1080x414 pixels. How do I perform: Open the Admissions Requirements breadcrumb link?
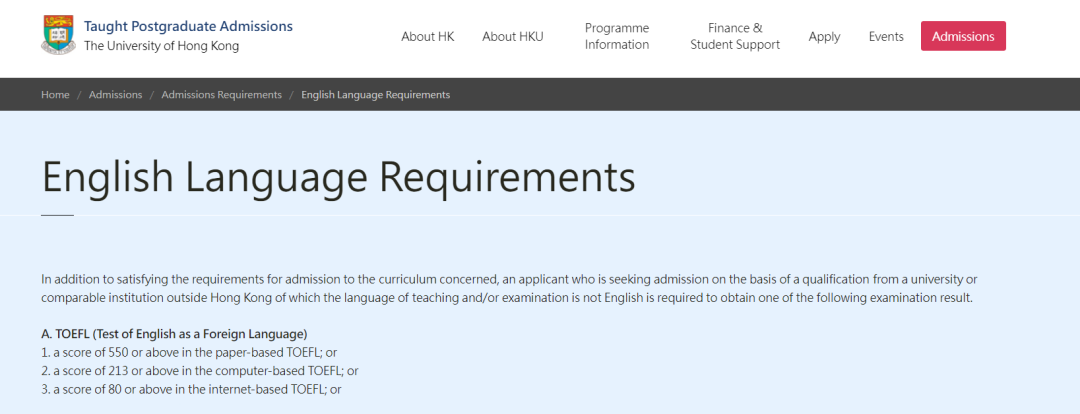pos(221,94)
